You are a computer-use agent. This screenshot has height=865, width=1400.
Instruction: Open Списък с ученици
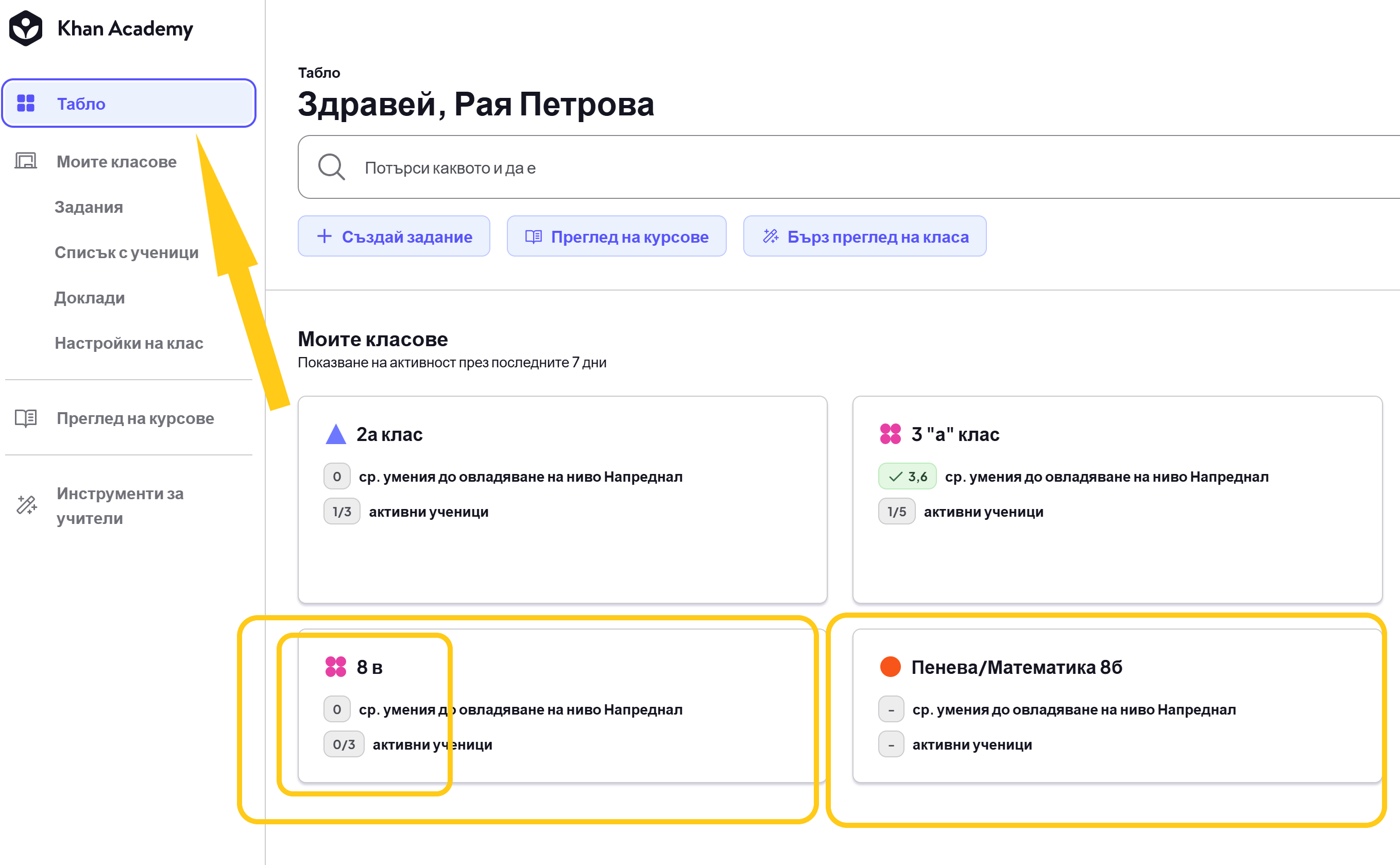point(126,252)
